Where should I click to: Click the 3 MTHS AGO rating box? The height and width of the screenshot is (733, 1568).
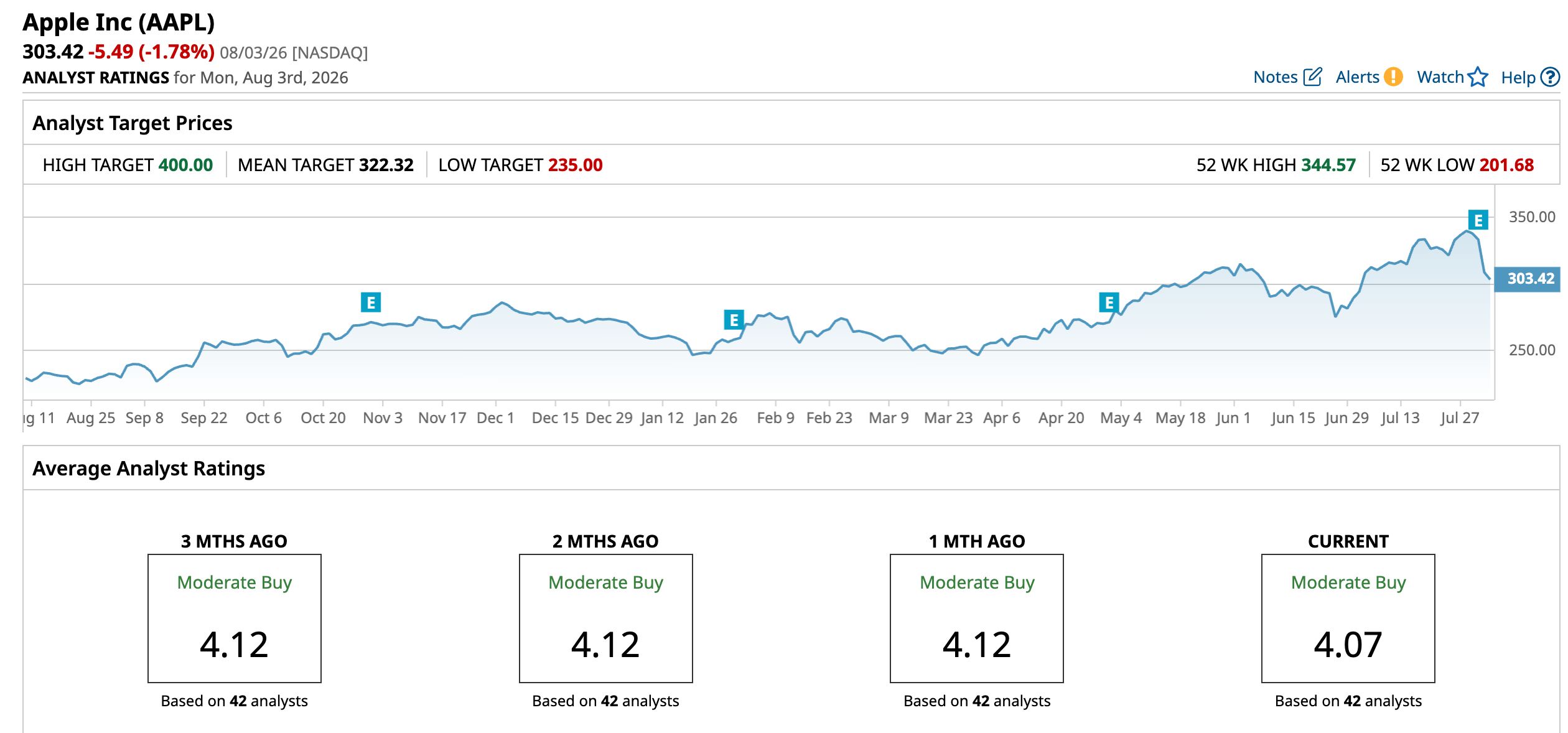[235, 619]
